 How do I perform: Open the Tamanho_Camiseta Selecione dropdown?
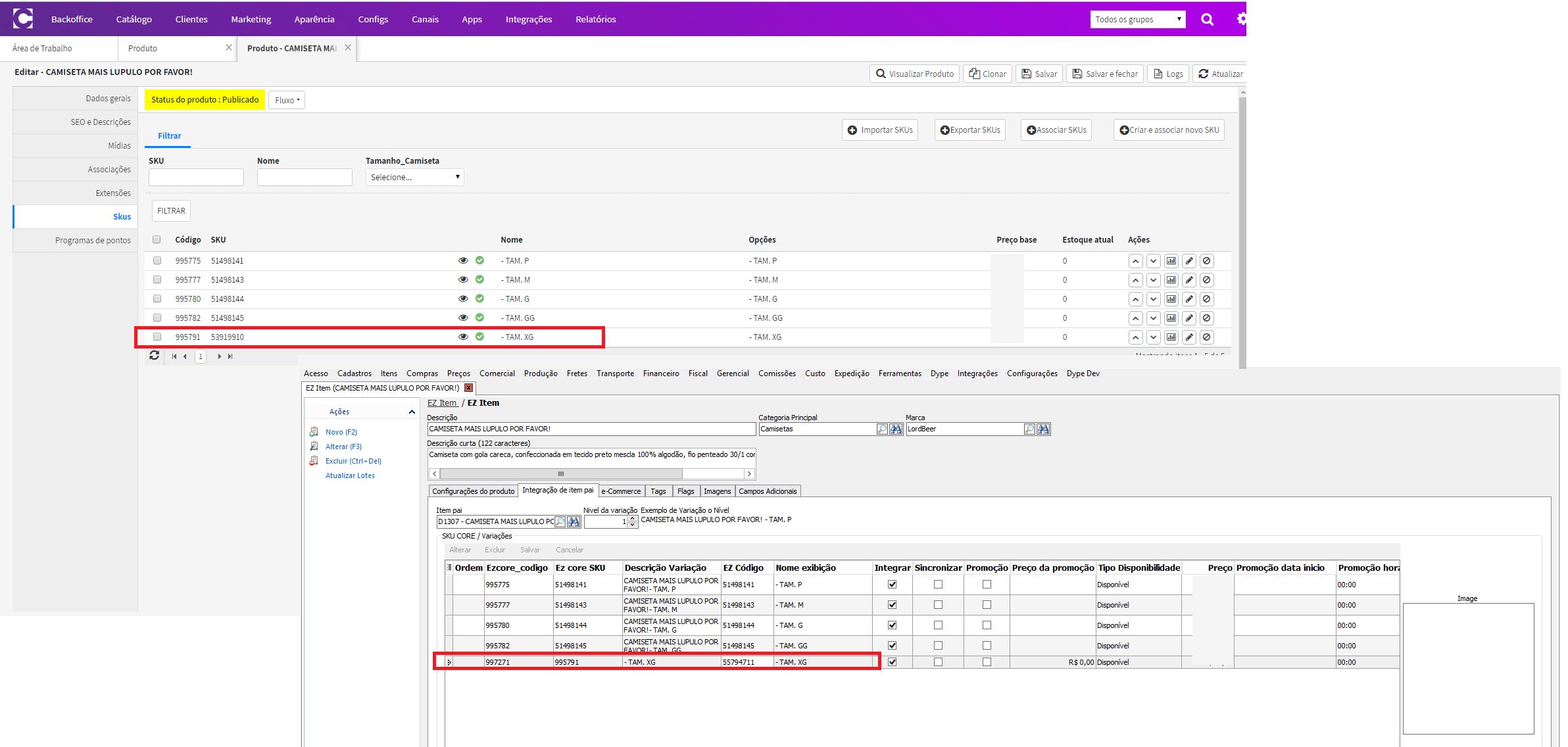coord(415,178)
